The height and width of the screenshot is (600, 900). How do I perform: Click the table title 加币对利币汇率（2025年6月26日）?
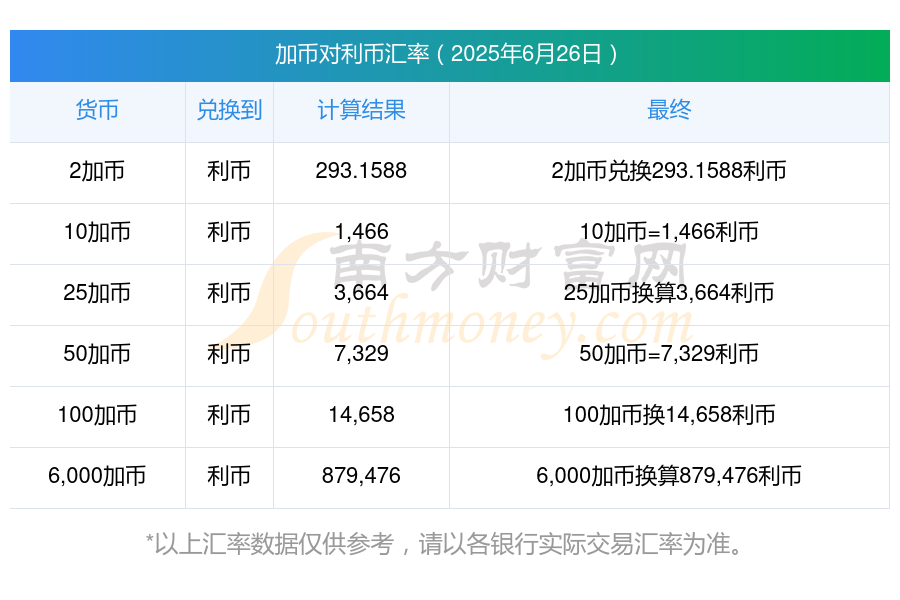(447, 54)
